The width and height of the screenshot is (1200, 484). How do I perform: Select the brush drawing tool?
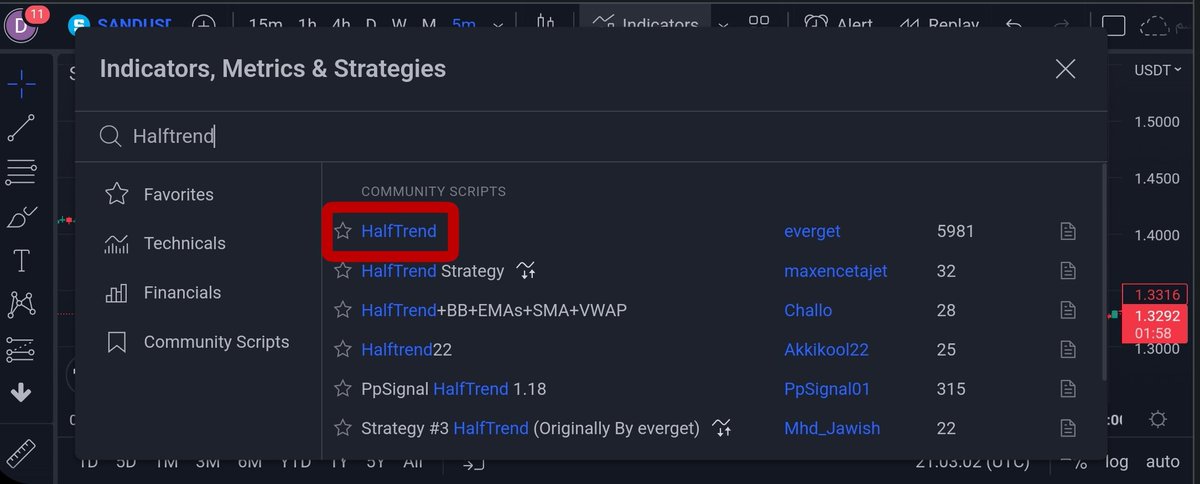click(21, 216)
